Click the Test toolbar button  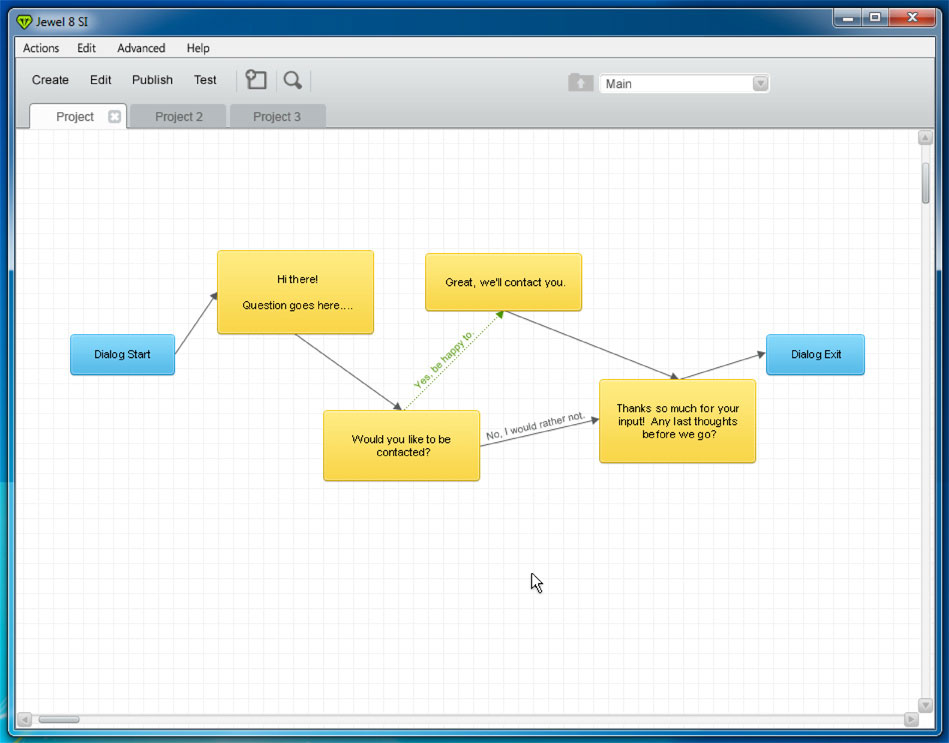tap(205, 80)
